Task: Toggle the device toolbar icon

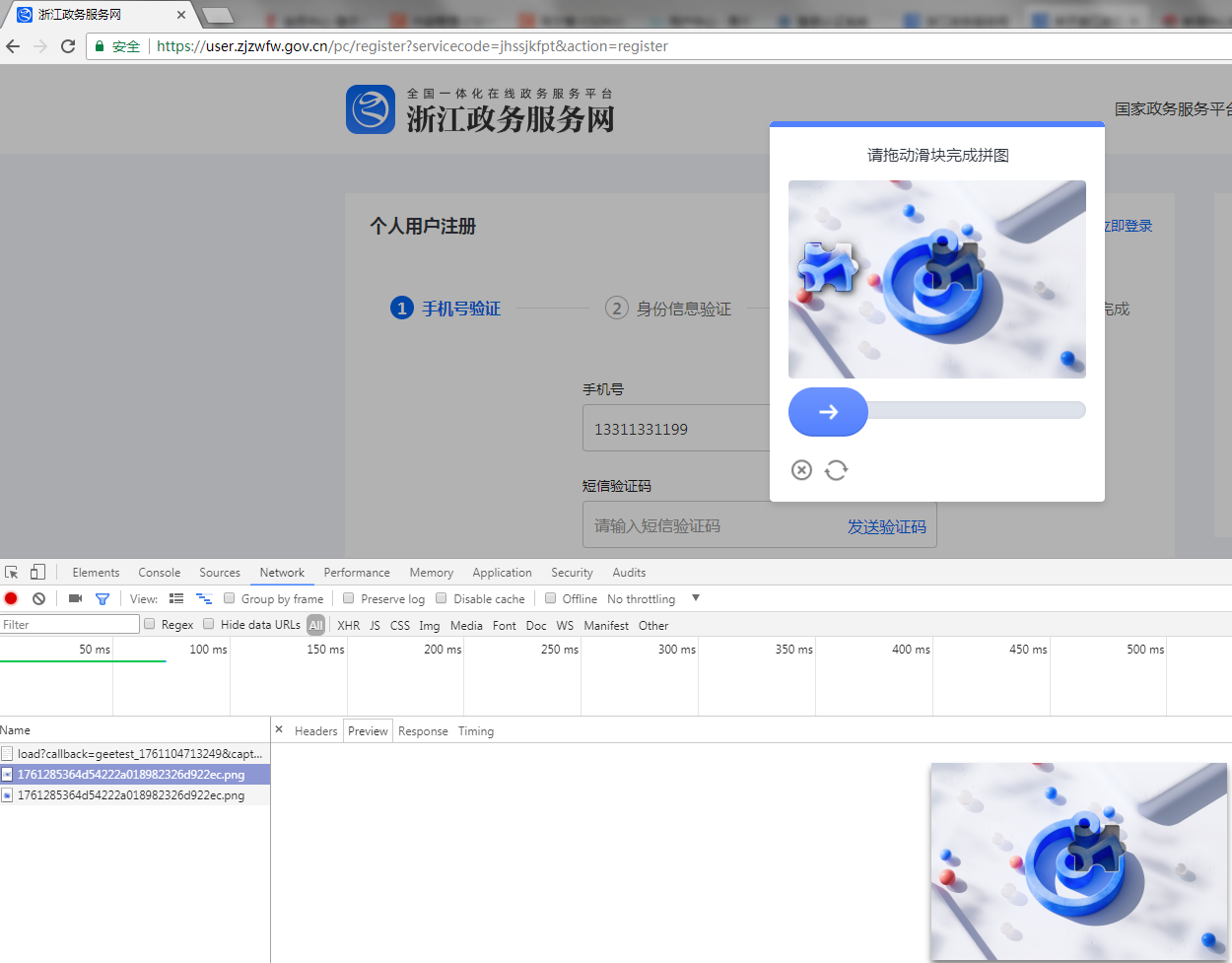Action: point(36,572)
